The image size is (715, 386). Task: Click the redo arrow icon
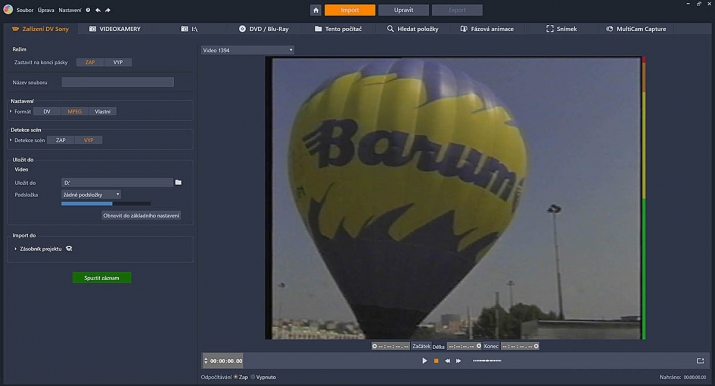coord(108,10)
